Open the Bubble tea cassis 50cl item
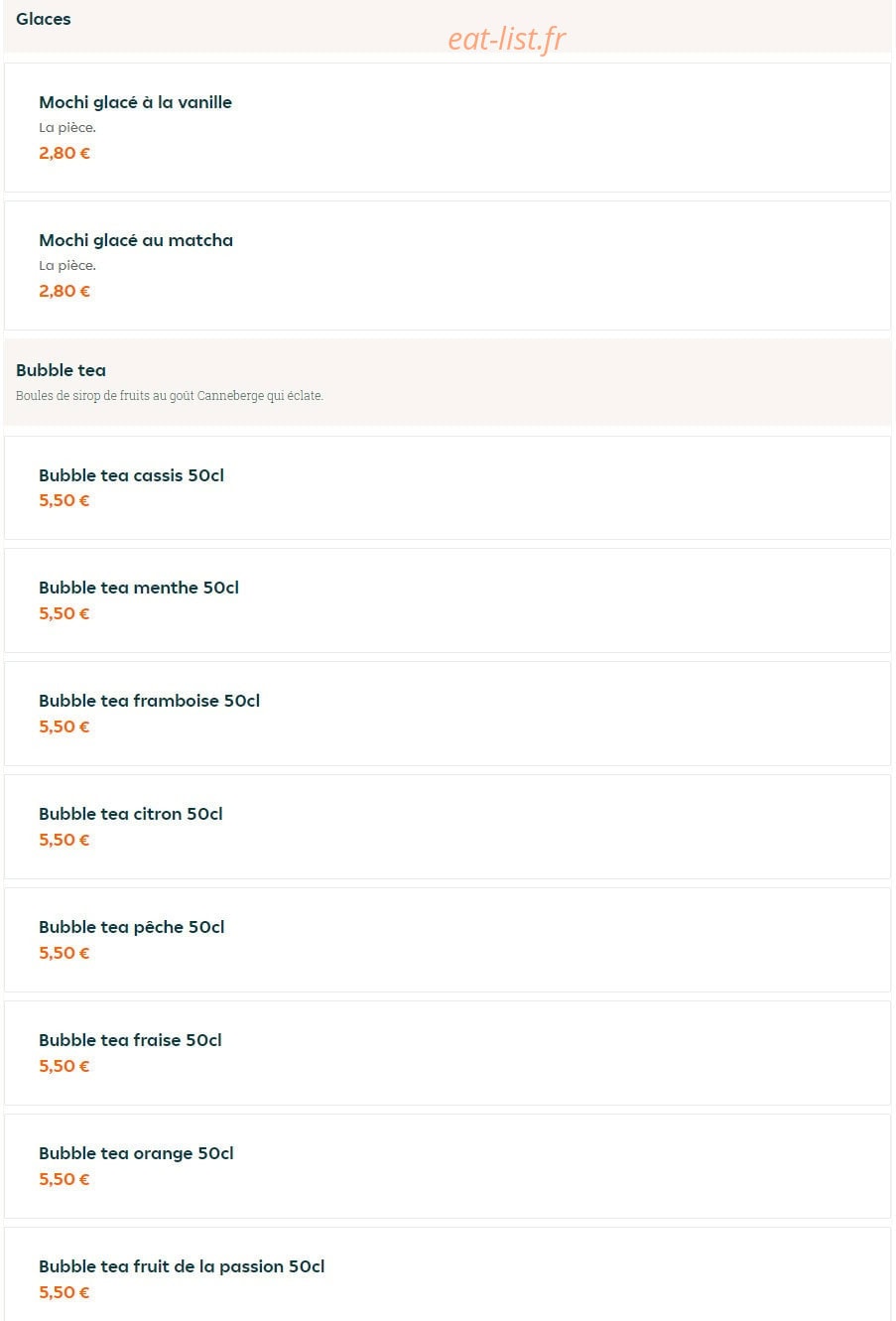Screen dimensions: 896x1321 pyautogui.click(x=448, y=487)
